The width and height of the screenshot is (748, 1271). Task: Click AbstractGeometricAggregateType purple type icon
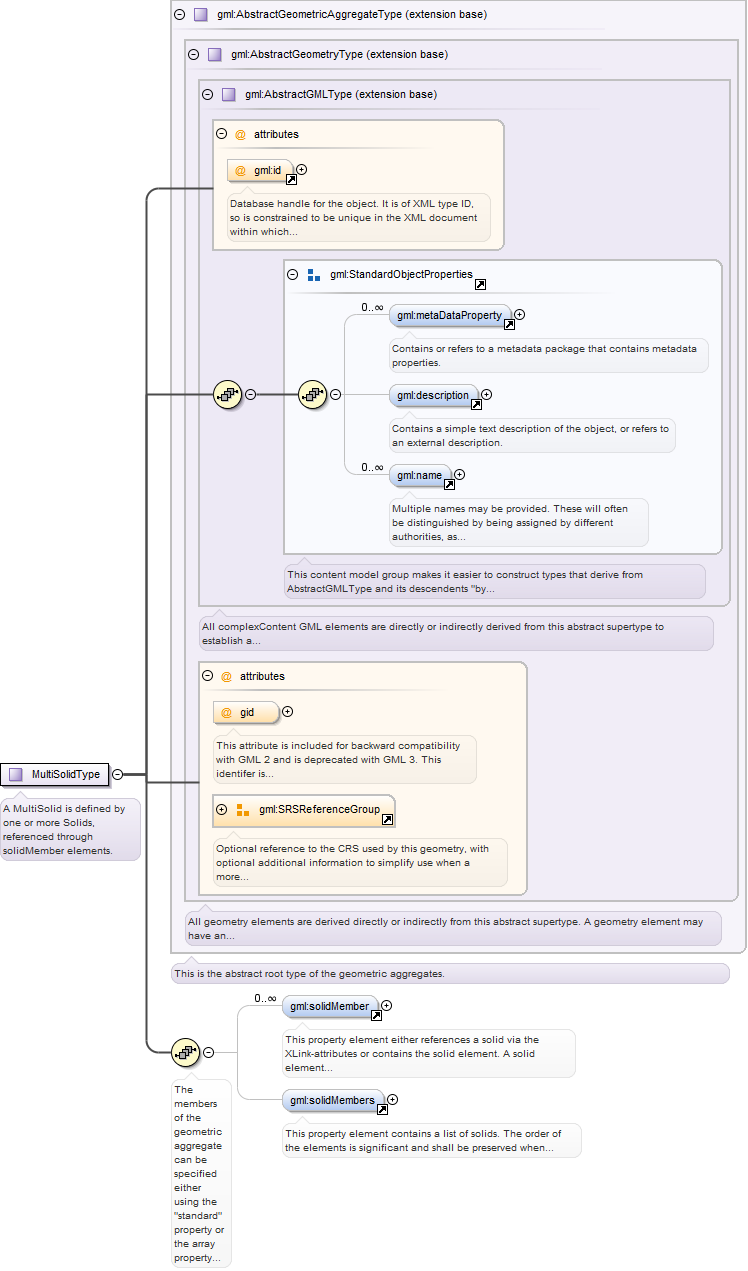(200, 15)
